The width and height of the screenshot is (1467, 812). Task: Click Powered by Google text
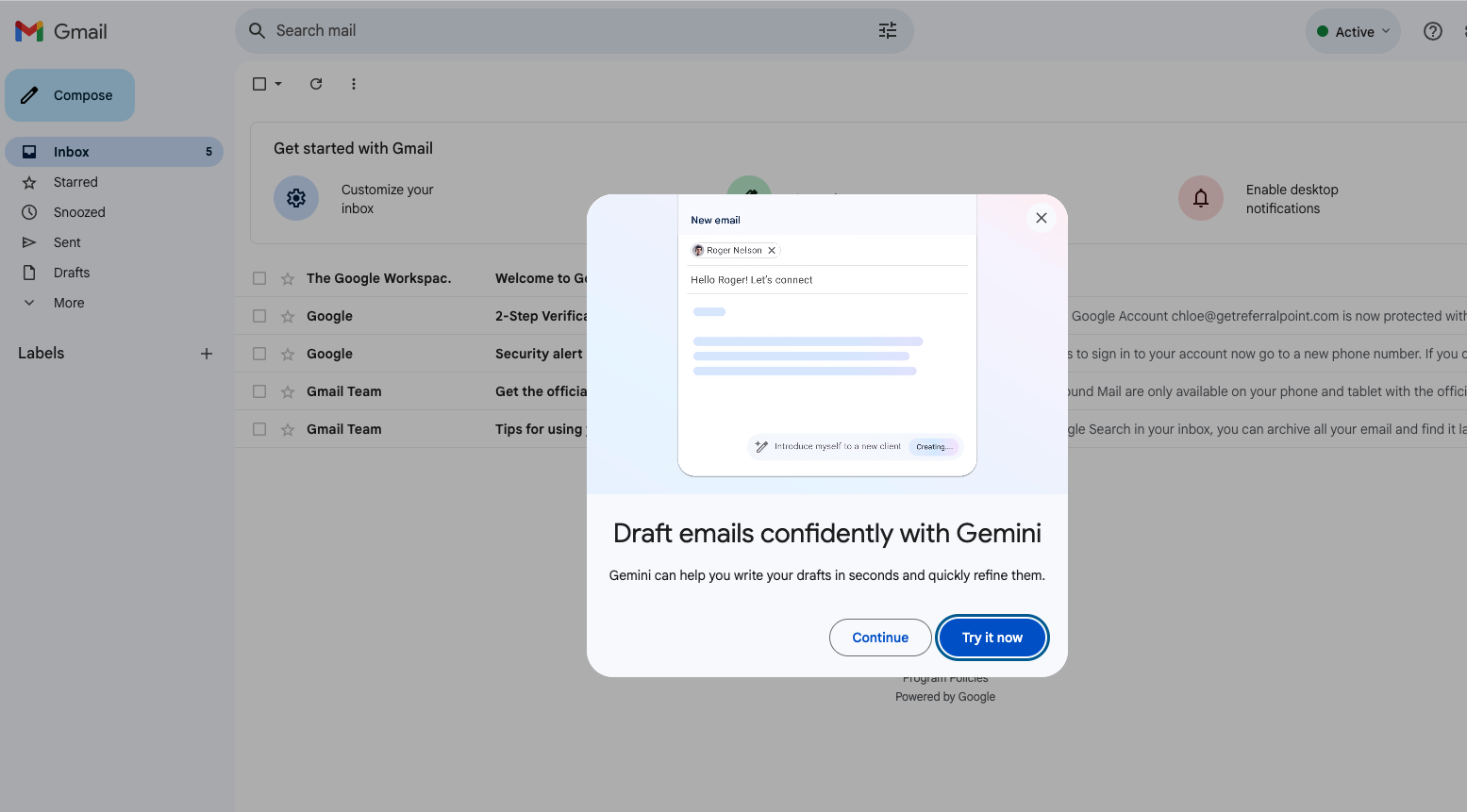pos(945,697)
